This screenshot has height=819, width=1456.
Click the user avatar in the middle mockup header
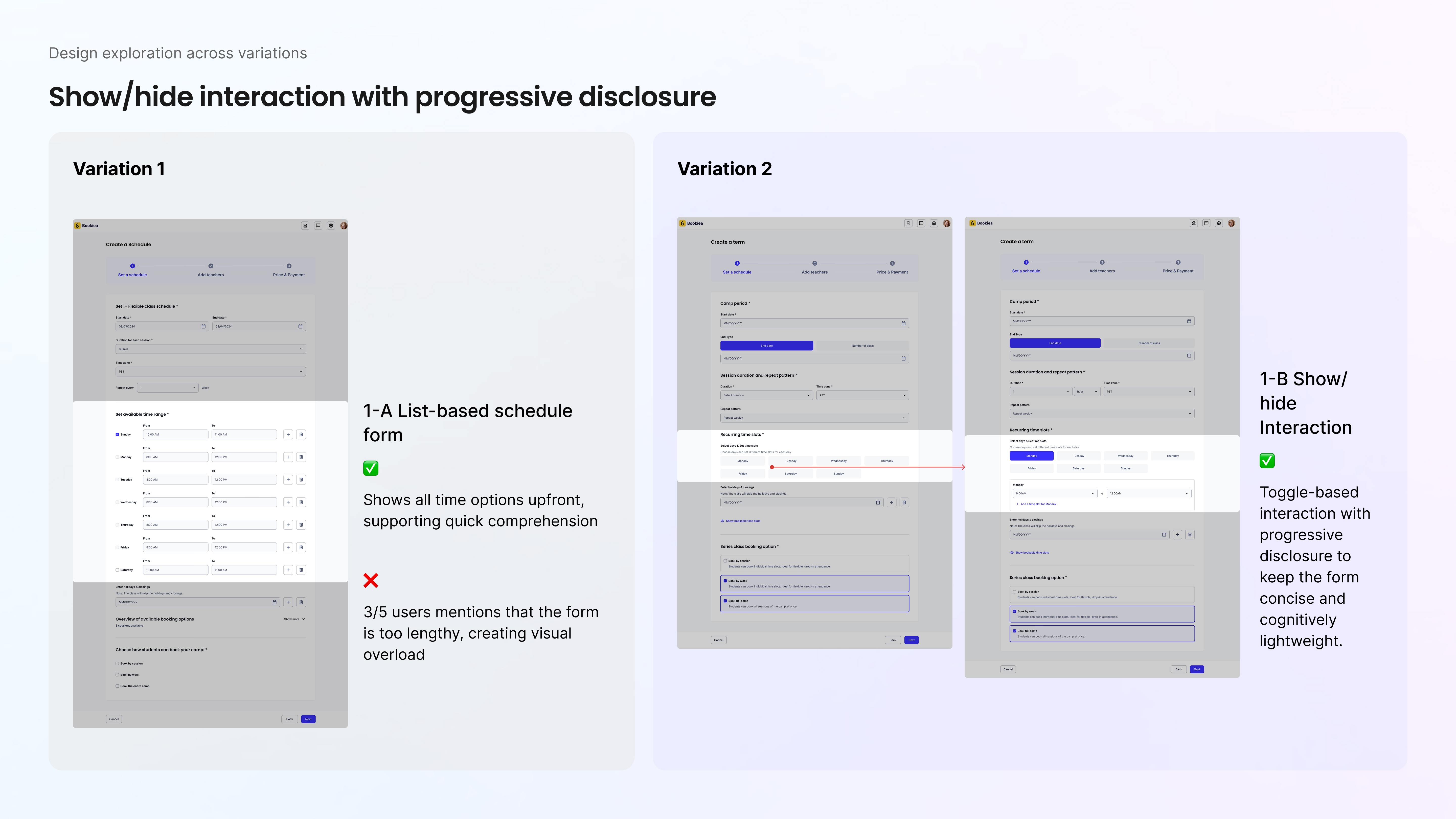[947, 223]
